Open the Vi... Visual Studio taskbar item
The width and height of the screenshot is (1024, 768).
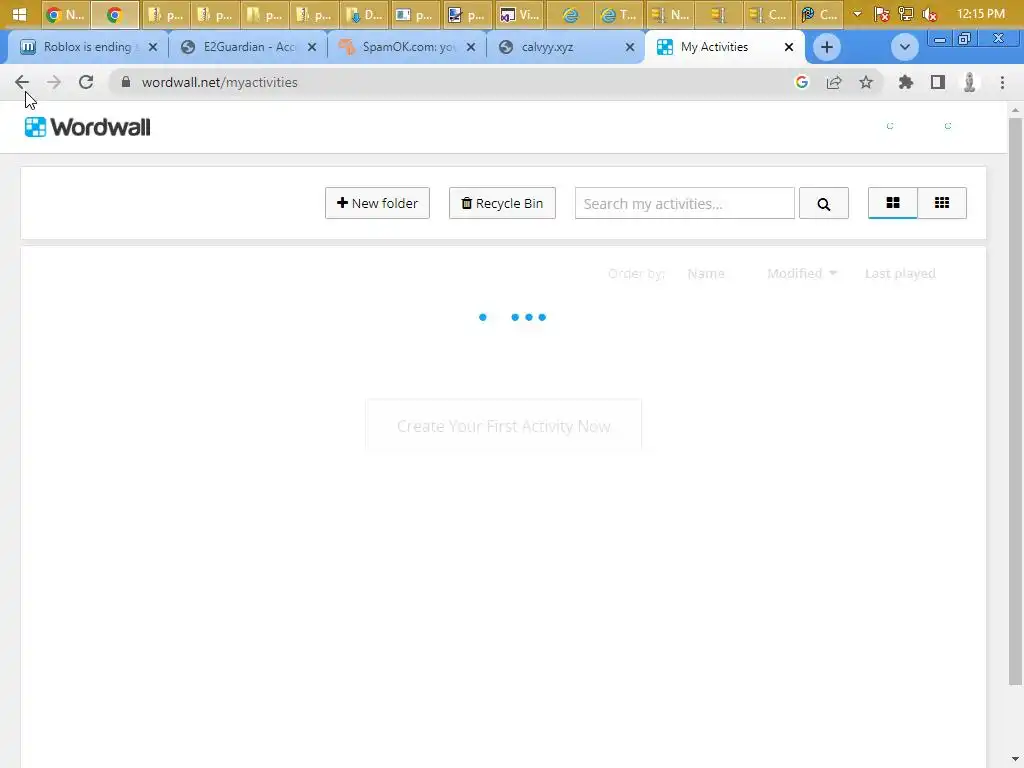[520, 14]
